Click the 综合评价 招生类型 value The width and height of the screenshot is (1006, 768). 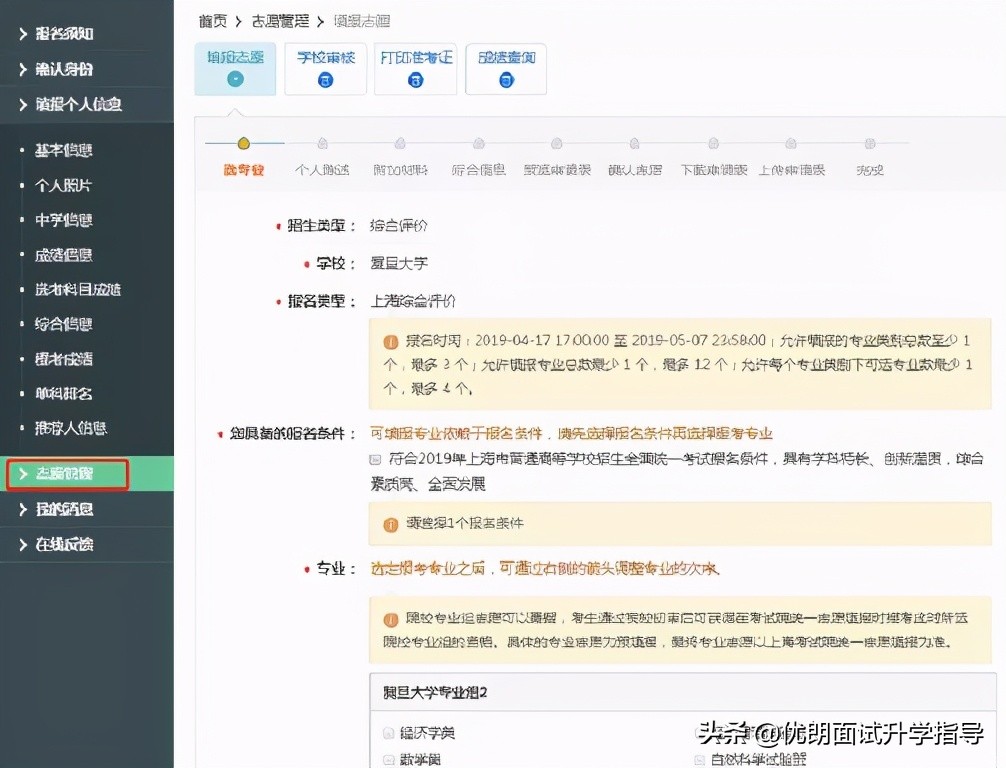coord(398,225)
